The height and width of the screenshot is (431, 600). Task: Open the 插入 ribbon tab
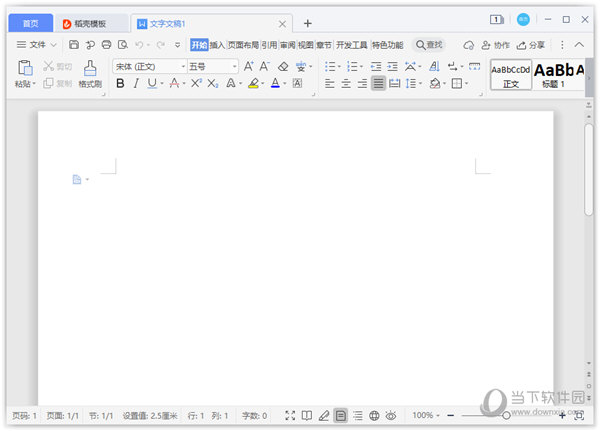[217, 45]
